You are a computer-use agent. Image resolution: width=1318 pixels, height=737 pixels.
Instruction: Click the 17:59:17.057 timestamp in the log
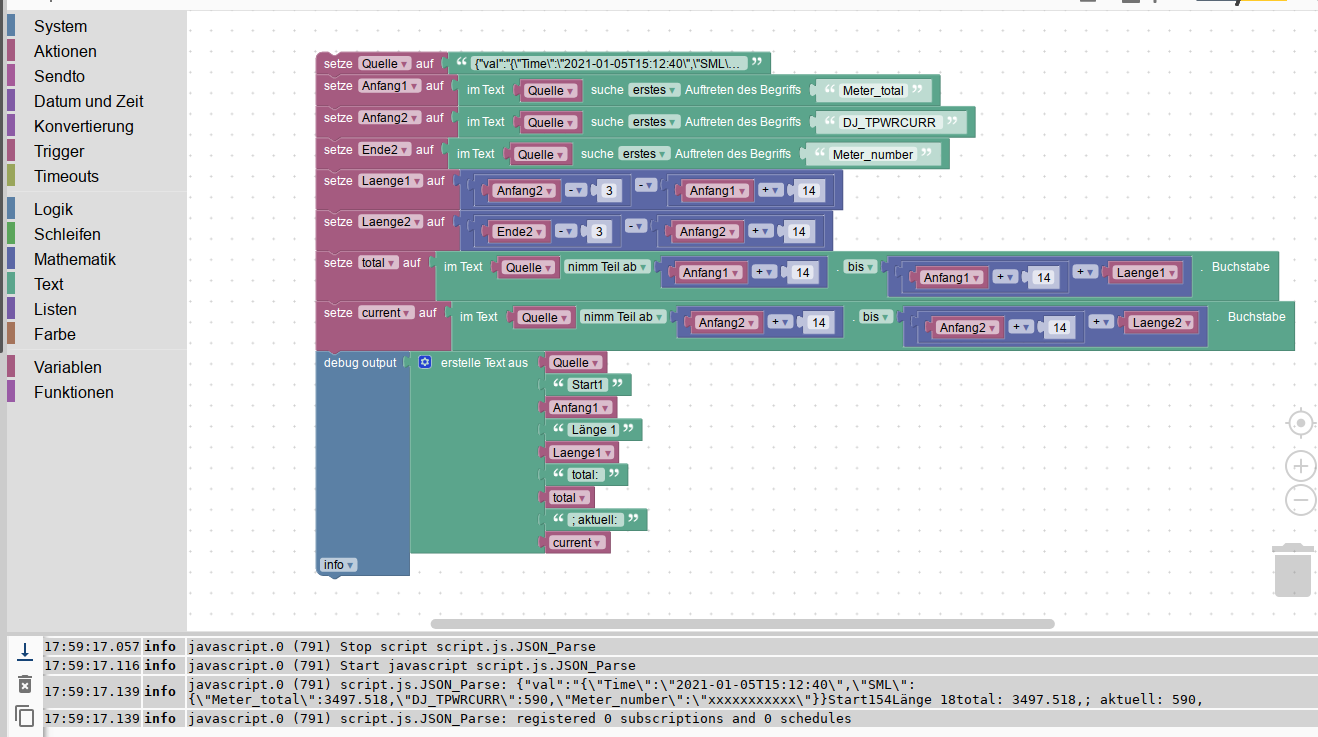(92, 647)
